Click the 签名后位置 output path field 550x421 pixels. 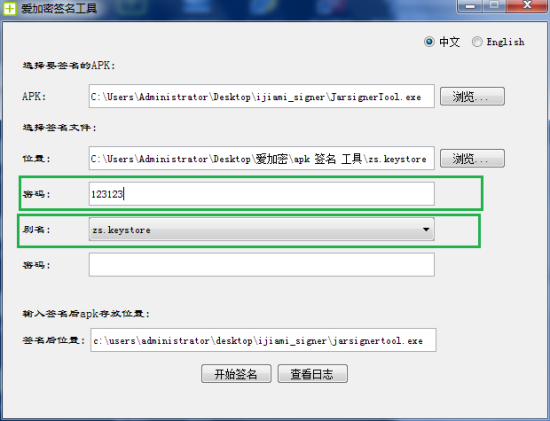click(x=263, y=340)
